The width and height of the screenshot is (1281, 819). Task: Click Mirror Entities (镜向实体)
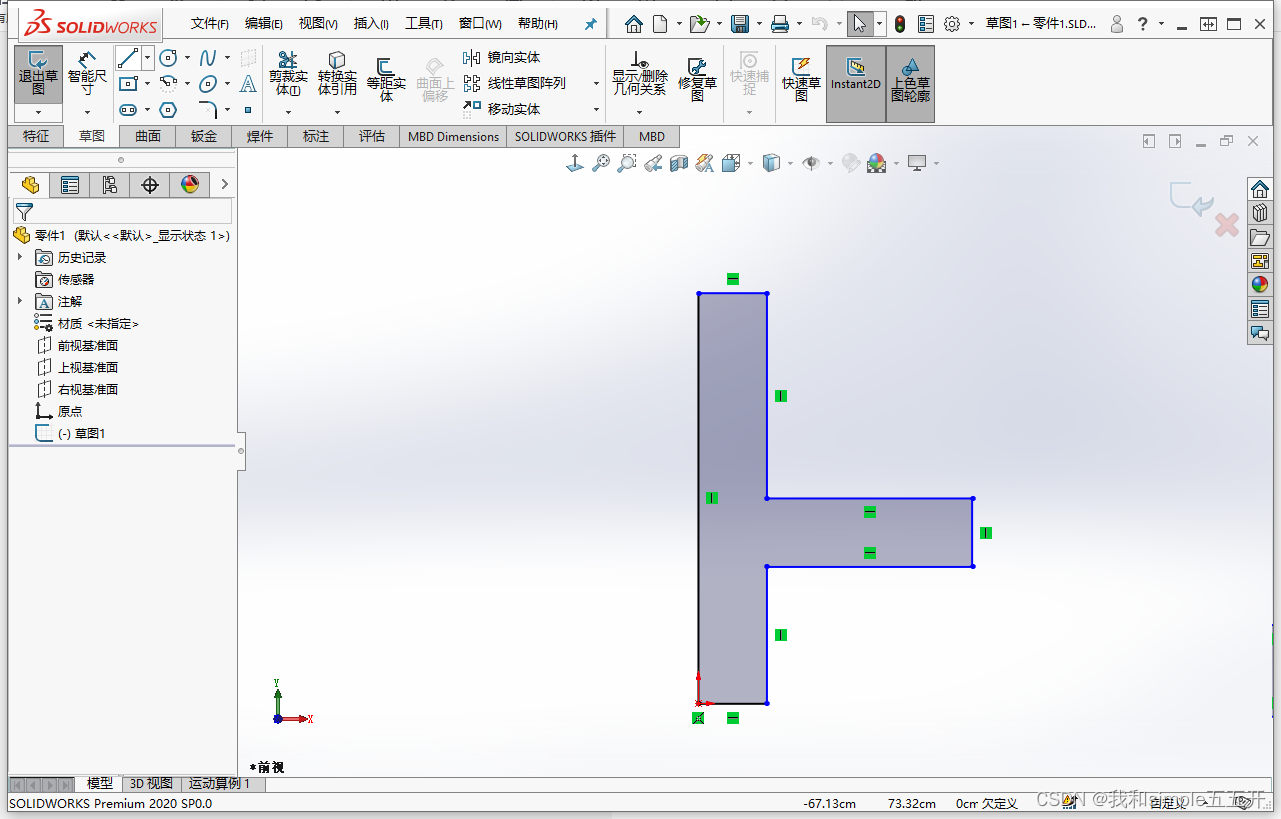point(502,58)
